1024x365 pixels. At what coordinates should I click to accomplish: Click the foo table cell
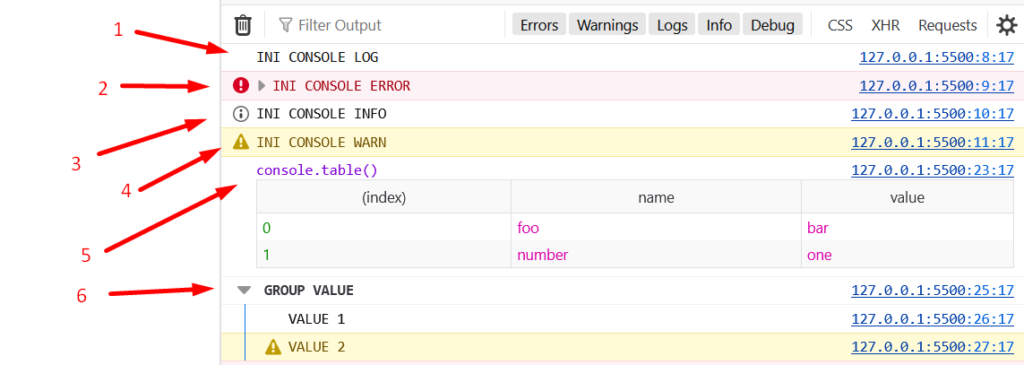coord(656,228)
